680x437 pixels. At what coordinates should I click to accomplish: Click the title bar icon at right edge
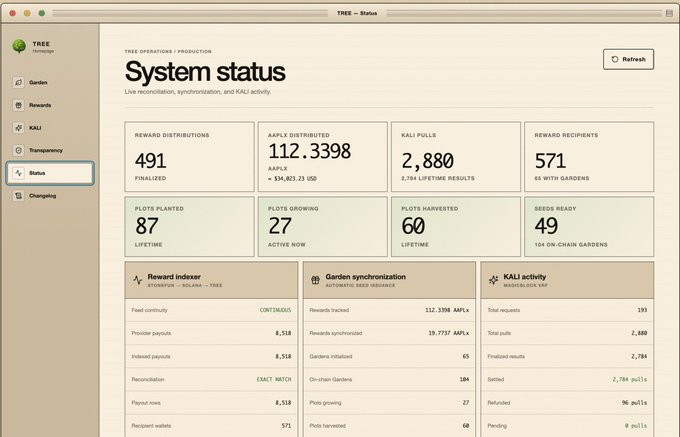pos(669,13)
